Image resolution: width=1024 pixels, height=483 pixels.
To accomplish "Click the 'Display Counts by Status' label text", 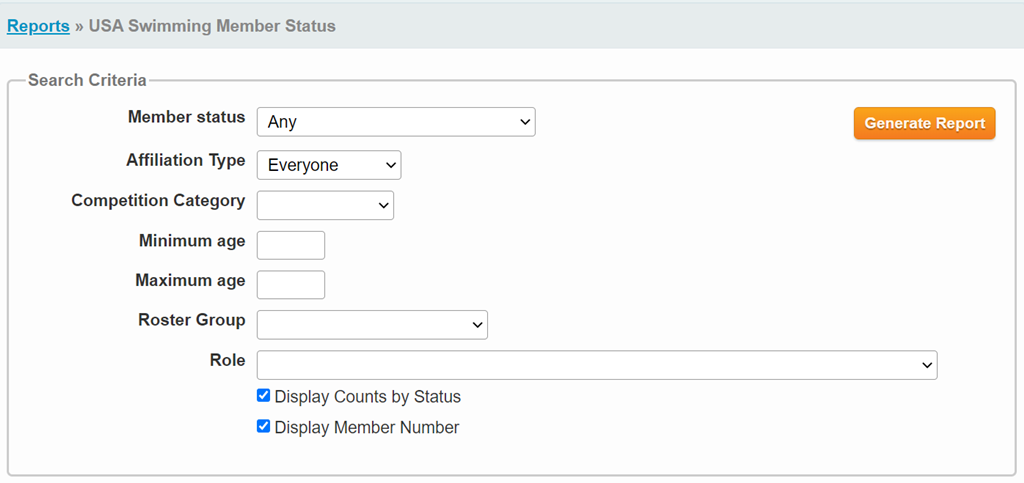I will point(367,397).
